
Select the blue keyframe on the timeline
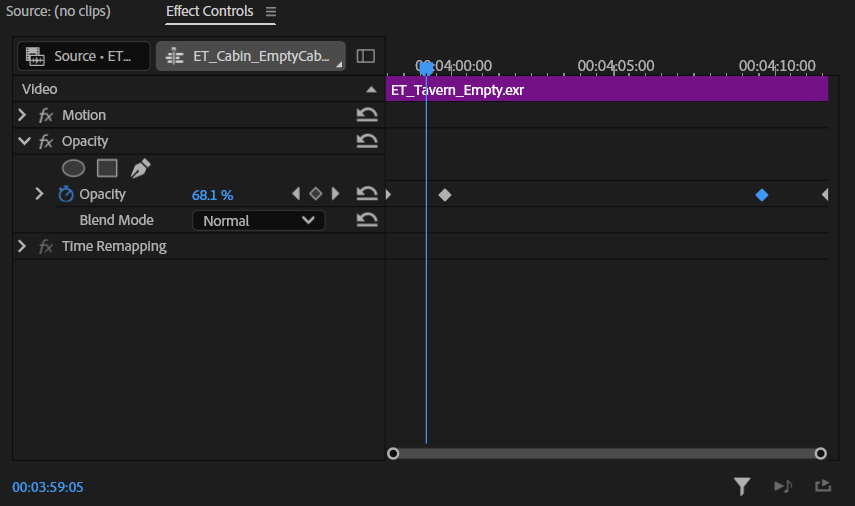762,195
